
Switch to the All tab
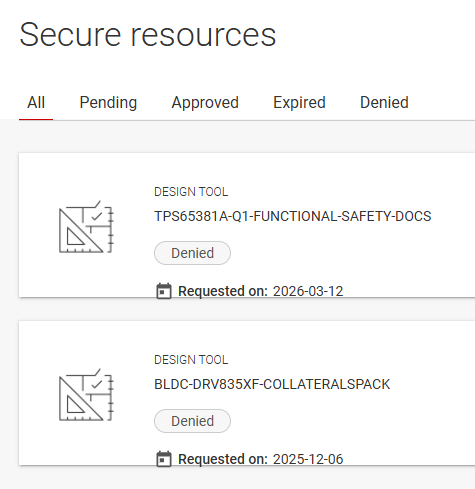tap(36, 103)
